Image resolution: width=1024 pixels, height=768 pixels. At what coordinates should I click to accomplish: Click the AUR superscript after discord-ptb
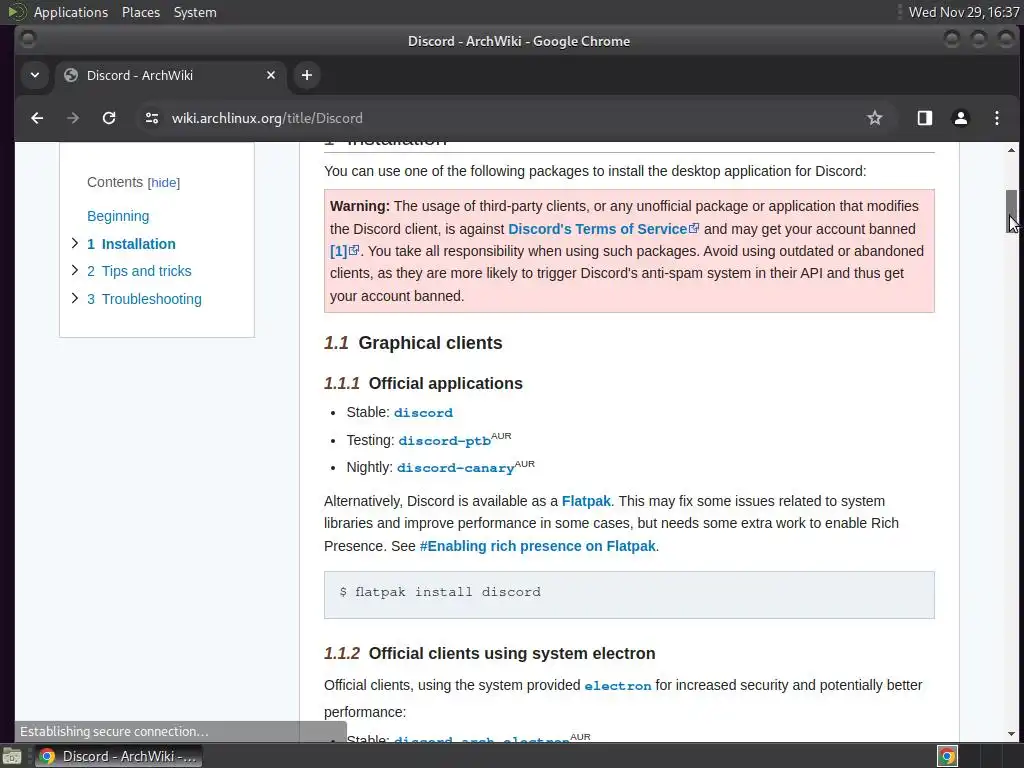501,436
